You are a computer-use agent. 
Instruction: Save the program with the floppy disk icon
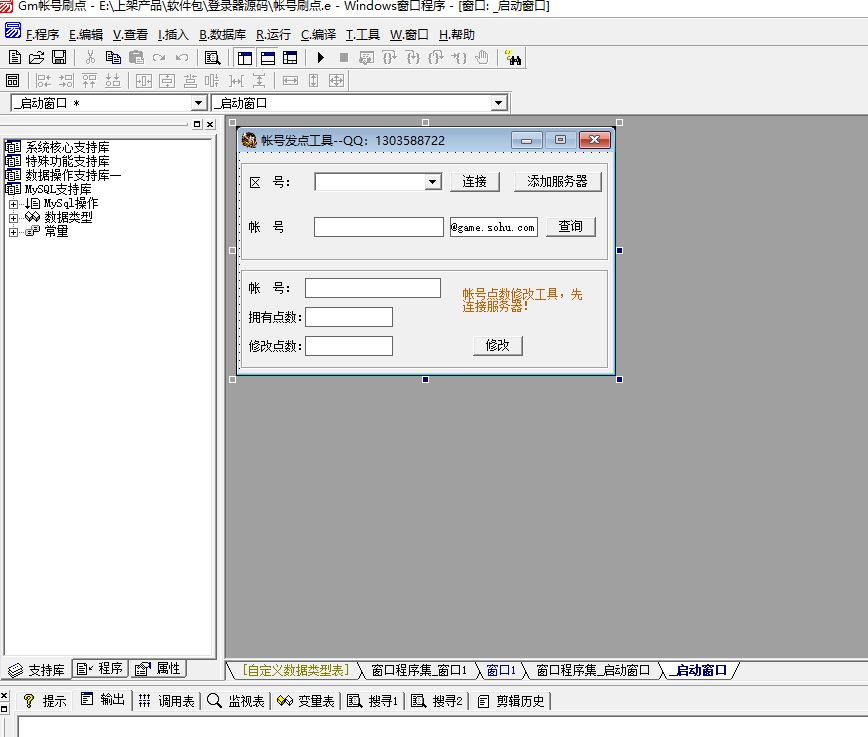click(x=59, y=58)
